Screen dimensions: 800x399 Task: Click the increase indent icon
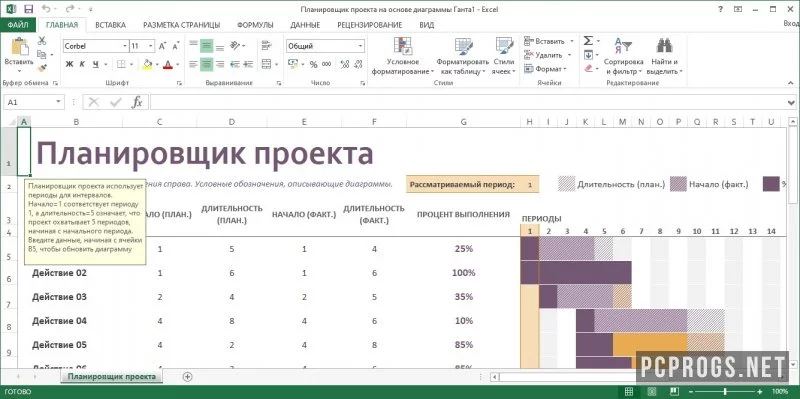248,64
